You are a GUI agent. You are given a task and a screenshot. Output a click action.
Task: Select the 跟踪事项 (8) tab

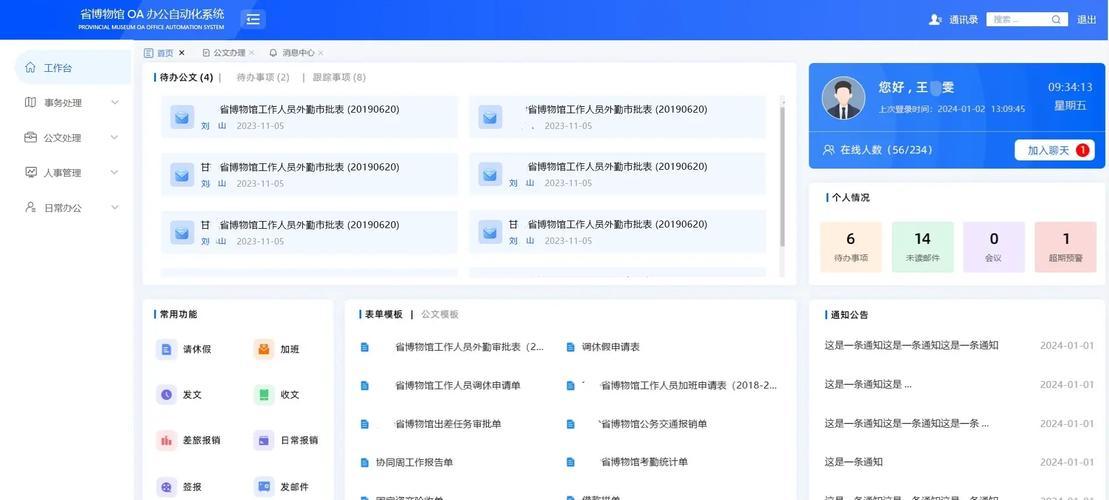[x=339, y=78]
